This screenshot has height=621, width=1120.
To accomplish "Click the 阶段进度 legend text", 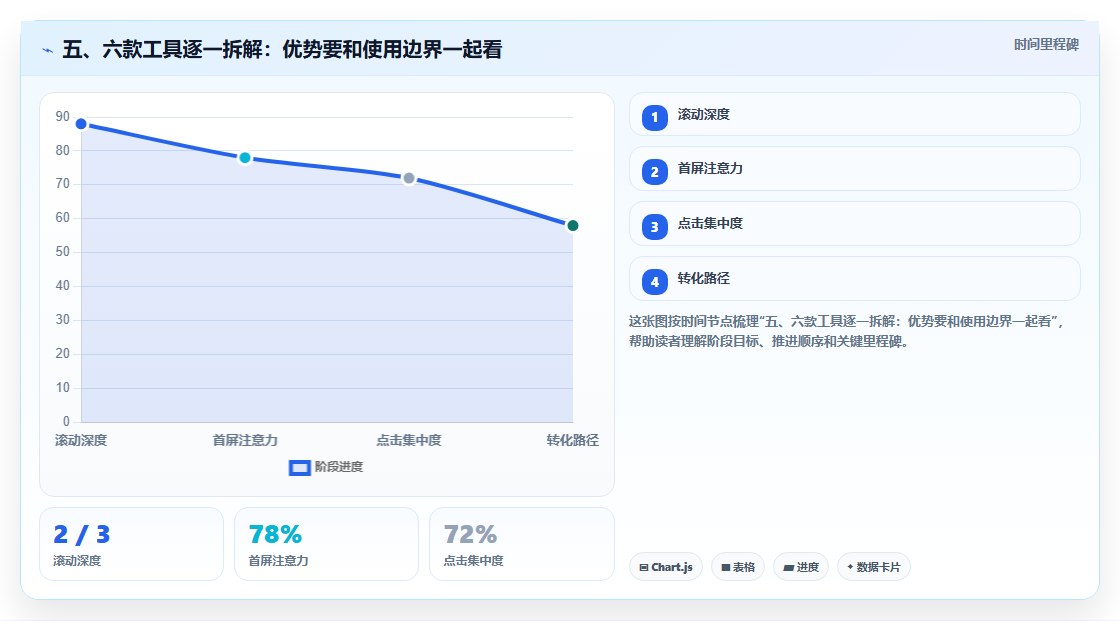I will pyautogui.click(x=339, y=467).
